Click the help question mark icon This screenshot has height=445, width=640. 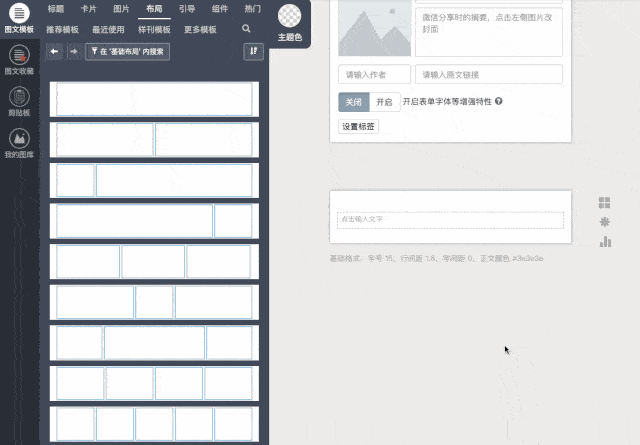(x=498, y=101)
